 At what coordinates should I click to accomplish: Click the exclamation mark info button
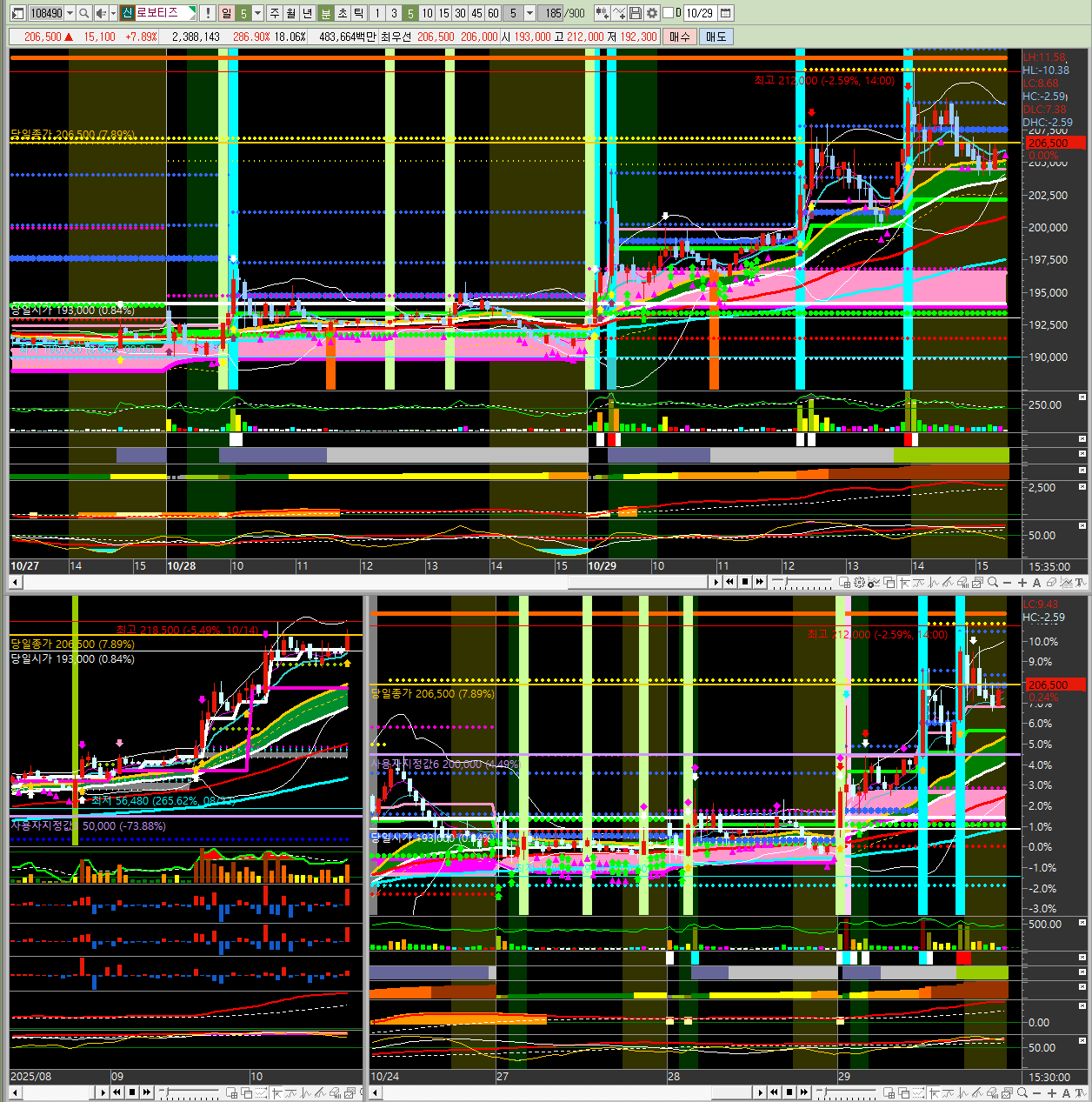pos(208,13)
